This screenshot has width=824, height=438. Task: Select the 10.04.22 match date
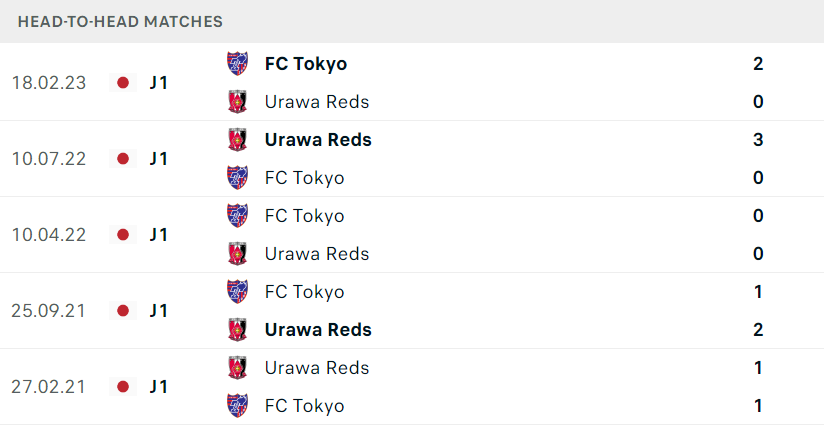point(48,235)
